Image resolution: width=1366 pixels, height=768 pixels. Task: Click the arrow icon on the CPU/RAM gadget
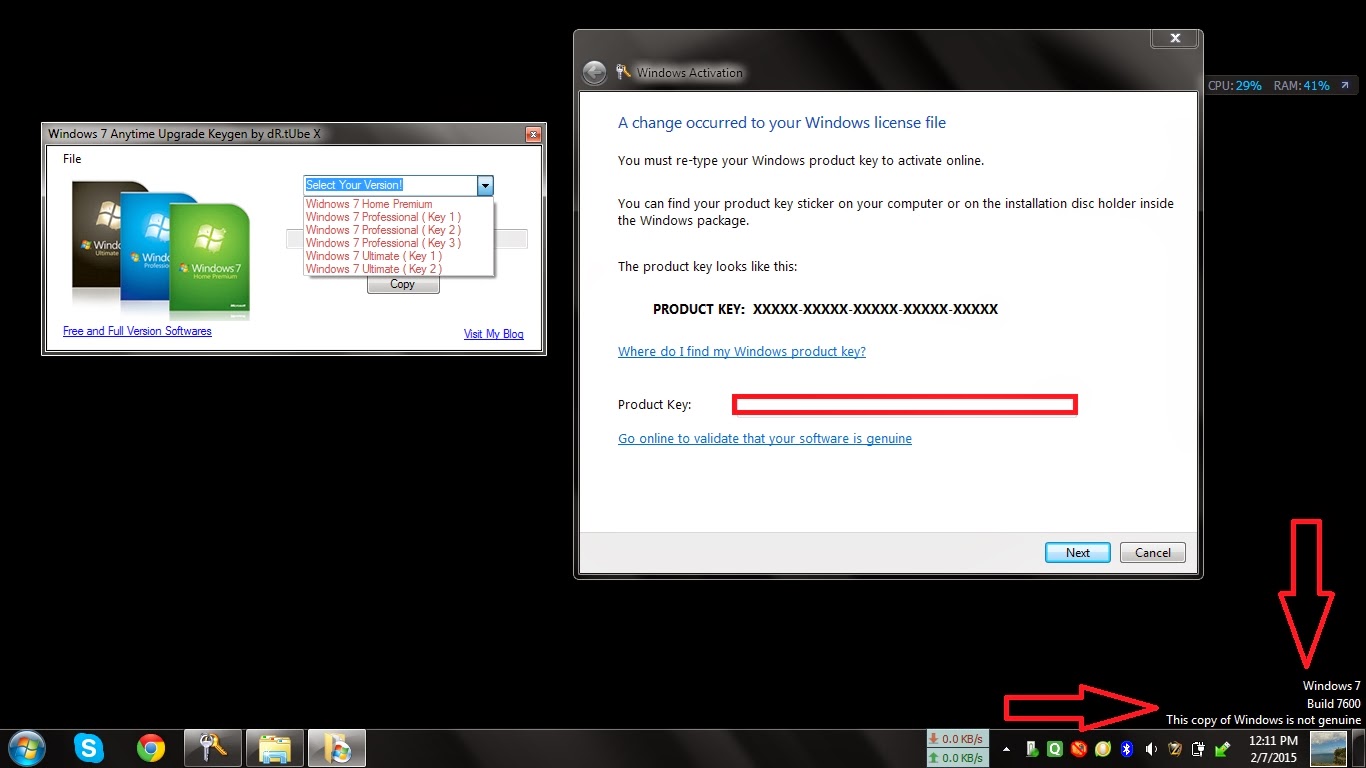coord(1344,86)
